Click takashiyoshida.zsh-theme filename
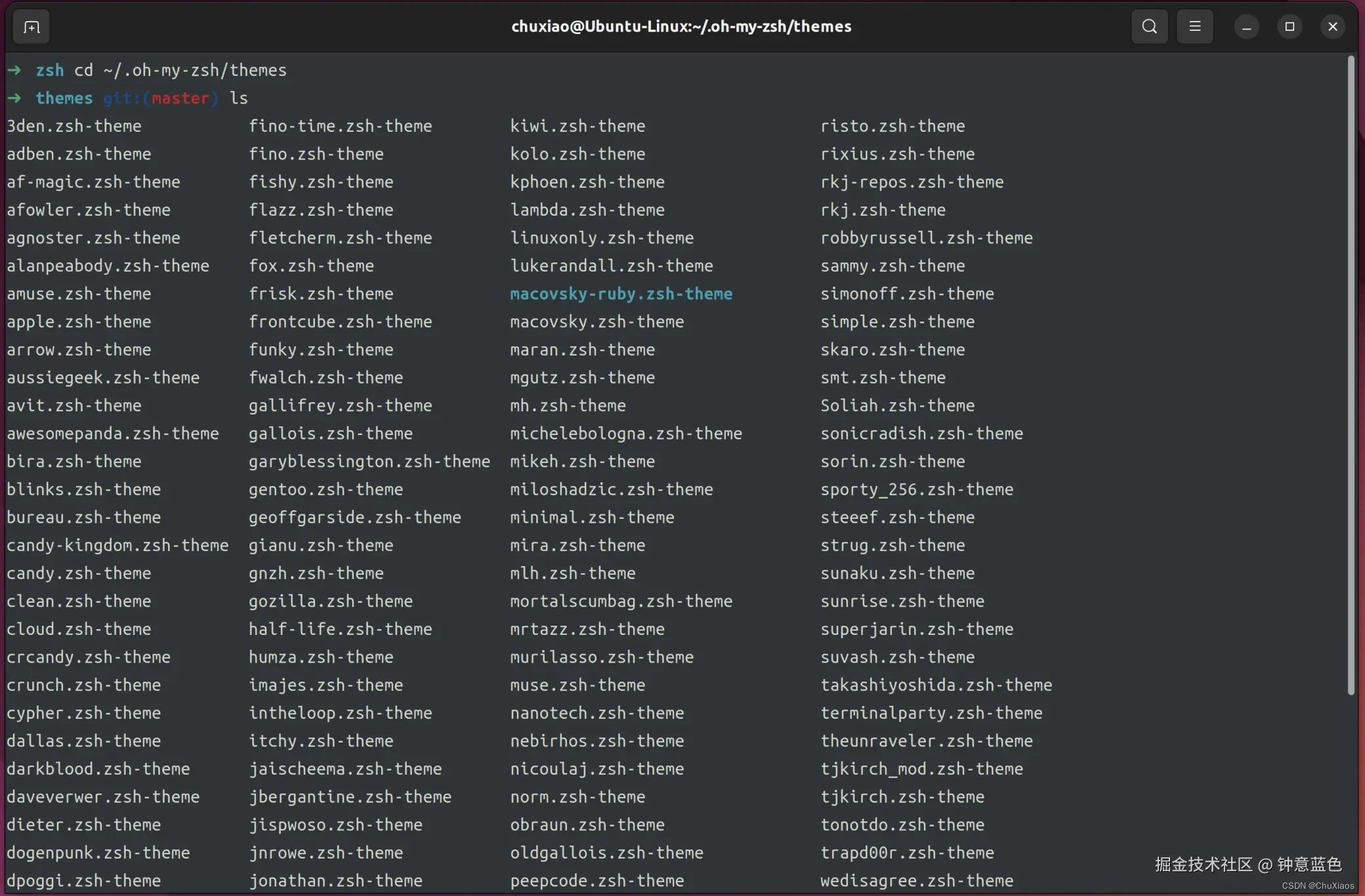 click(x=936, y=685)
